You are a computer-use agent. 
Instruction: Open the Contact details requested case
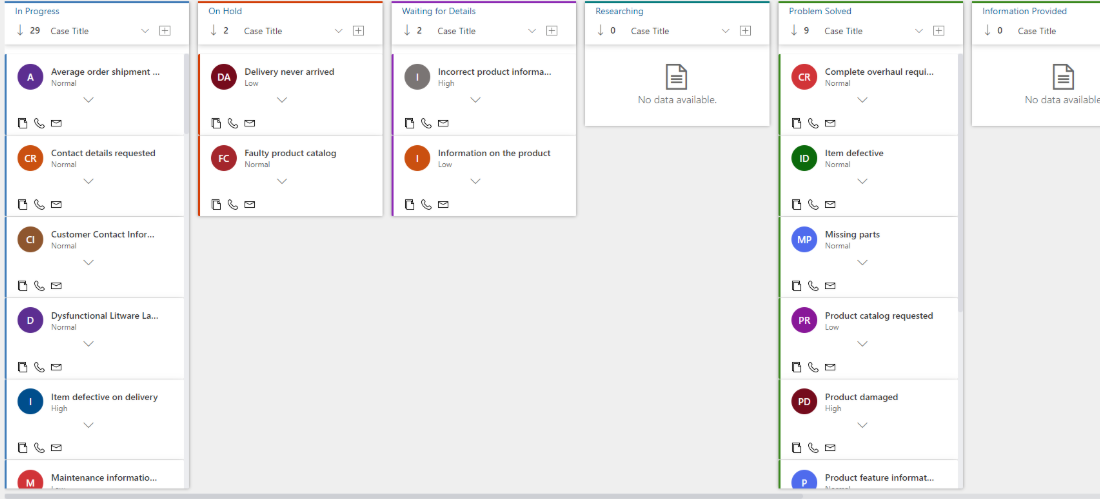coord(103,153)
